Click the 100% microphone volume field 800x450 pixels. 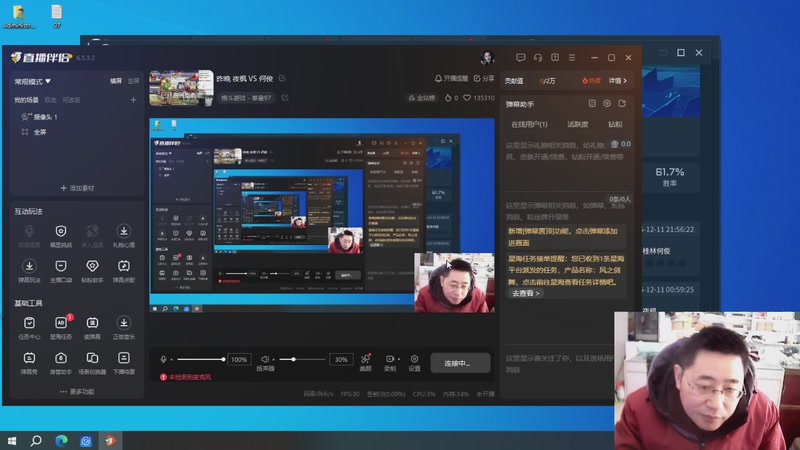click(239, 359)
